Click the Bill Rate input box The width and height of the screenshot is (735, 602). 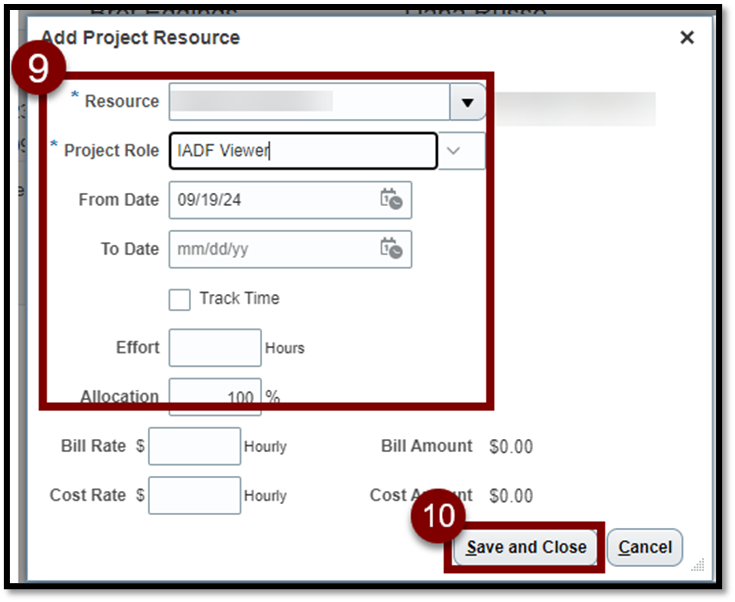194,446
